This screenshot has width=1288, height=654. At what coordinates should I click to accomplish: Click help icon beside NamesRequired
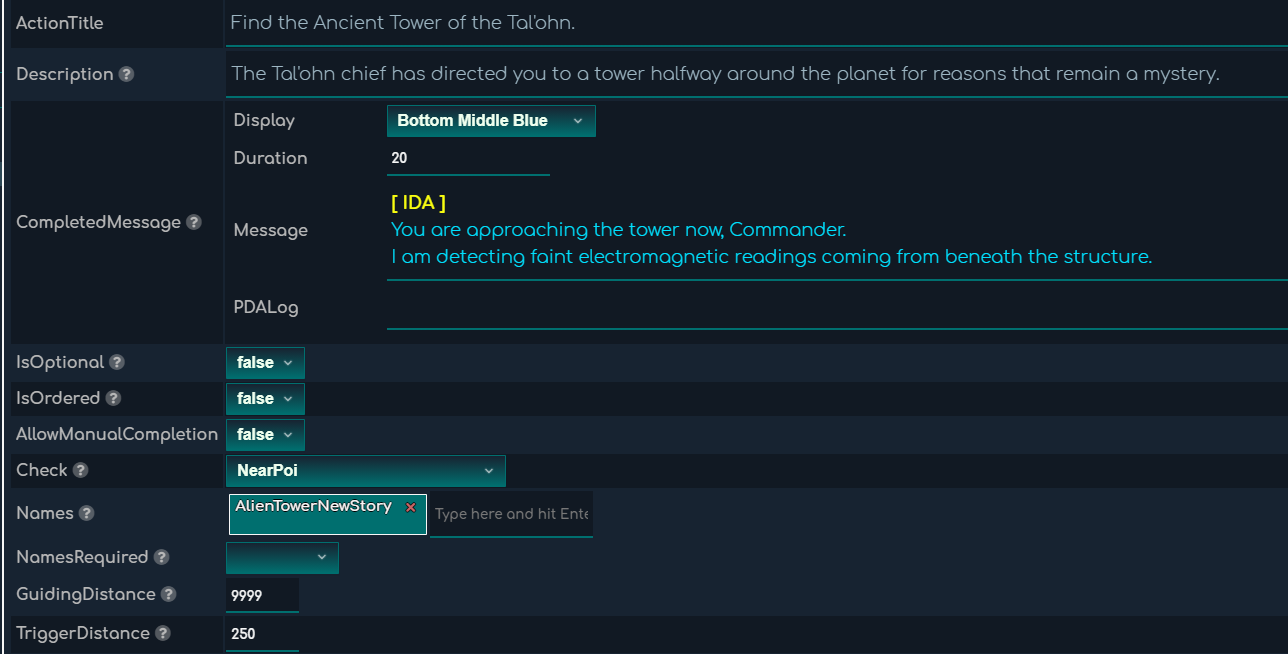(161, 557)
